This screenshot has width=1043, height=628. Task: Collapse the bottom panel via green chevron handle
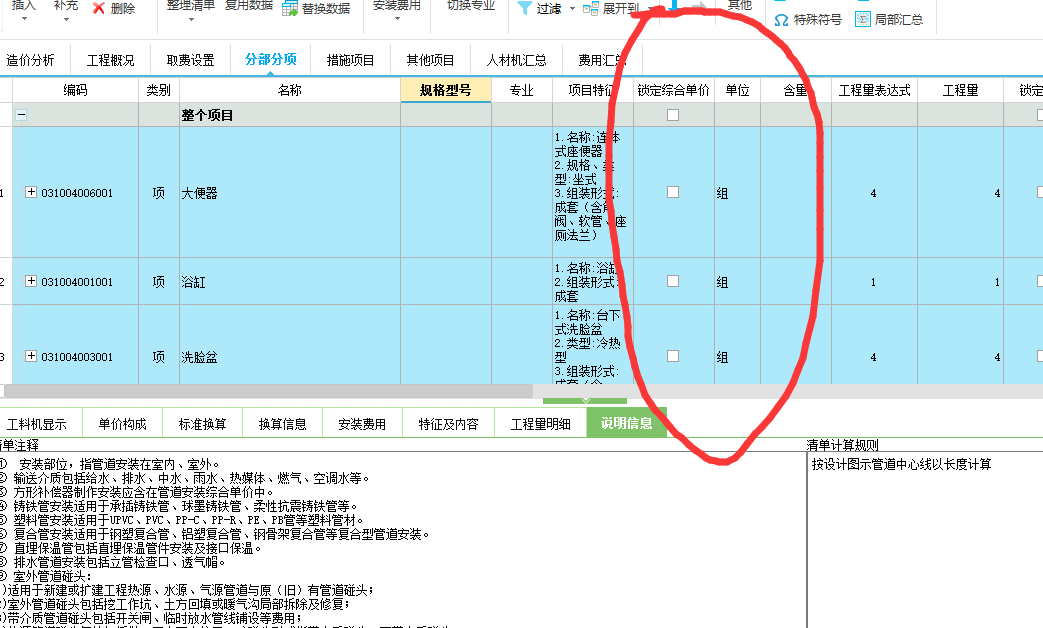point(585,400)
